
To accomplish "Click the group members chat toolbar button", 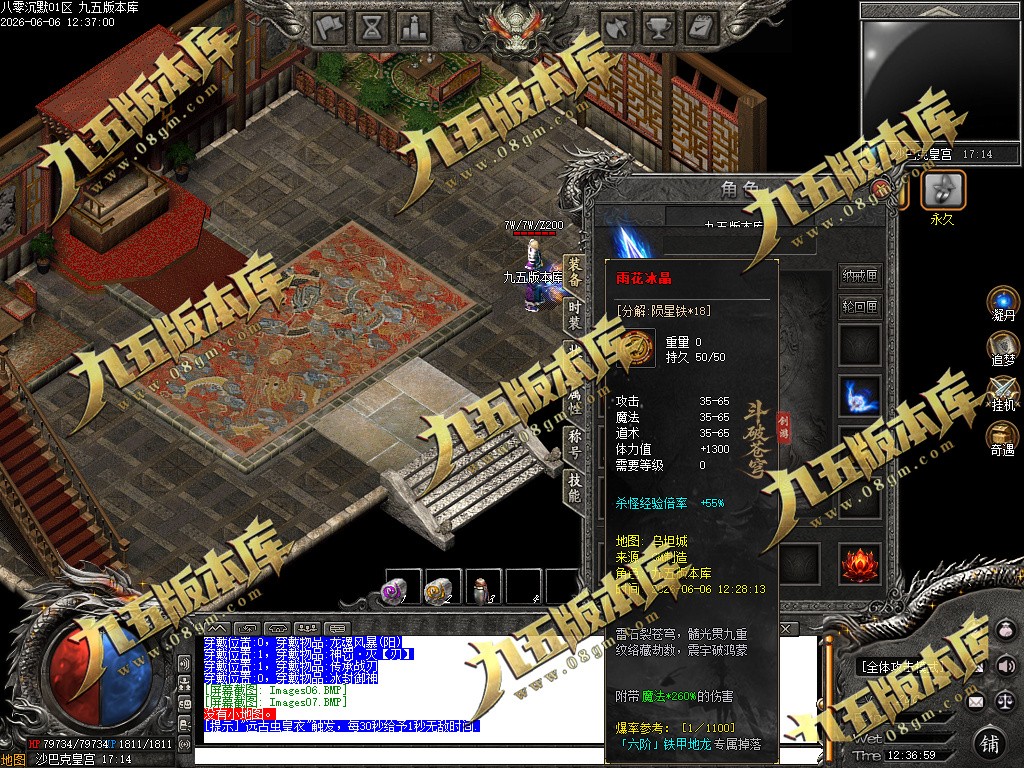I will pyautogui.click(x=307, y=628).
